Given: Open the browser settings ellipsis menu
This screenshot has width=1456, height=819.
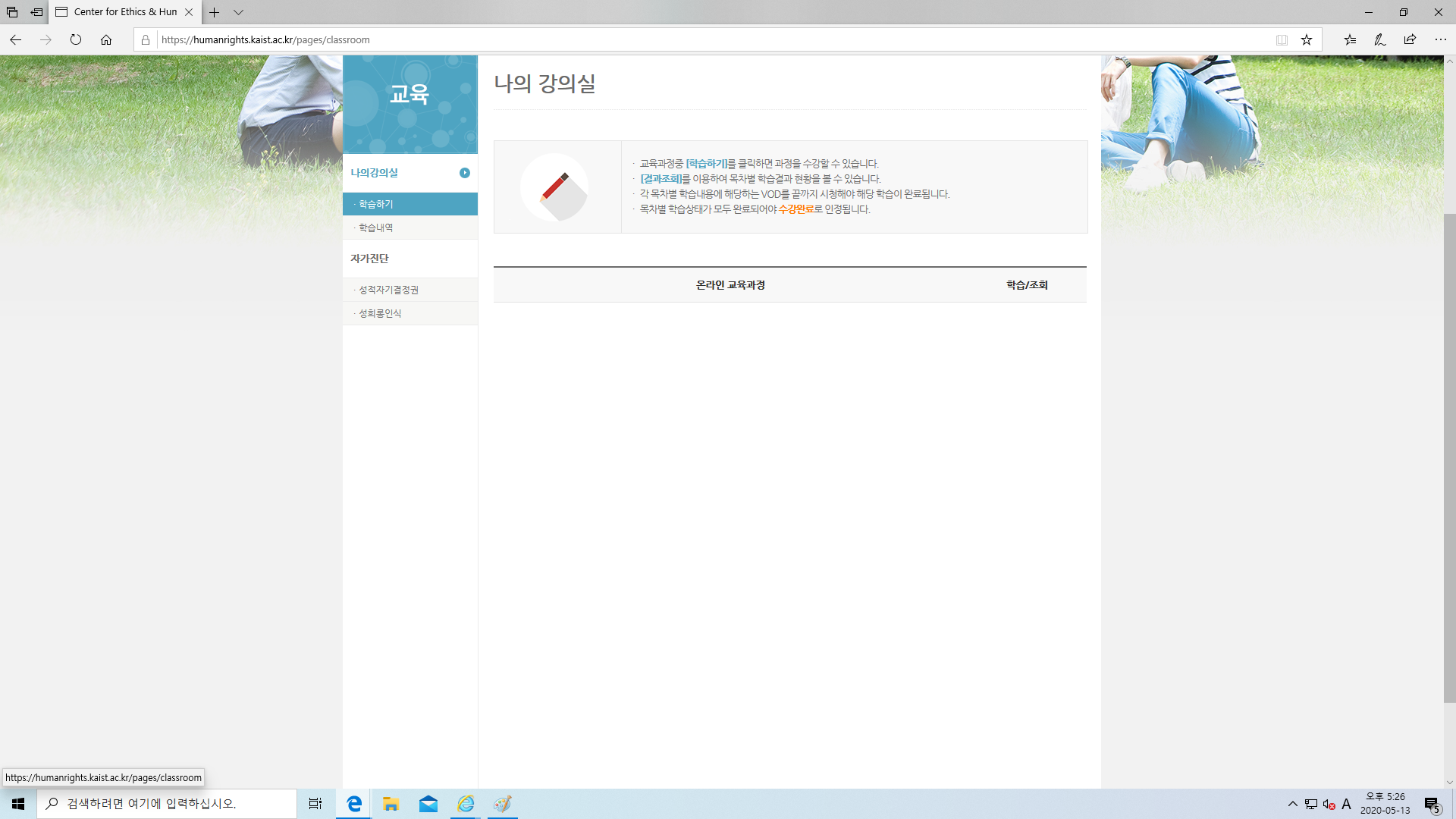Looking at the screenshot, I should (x=1440, y=39).
